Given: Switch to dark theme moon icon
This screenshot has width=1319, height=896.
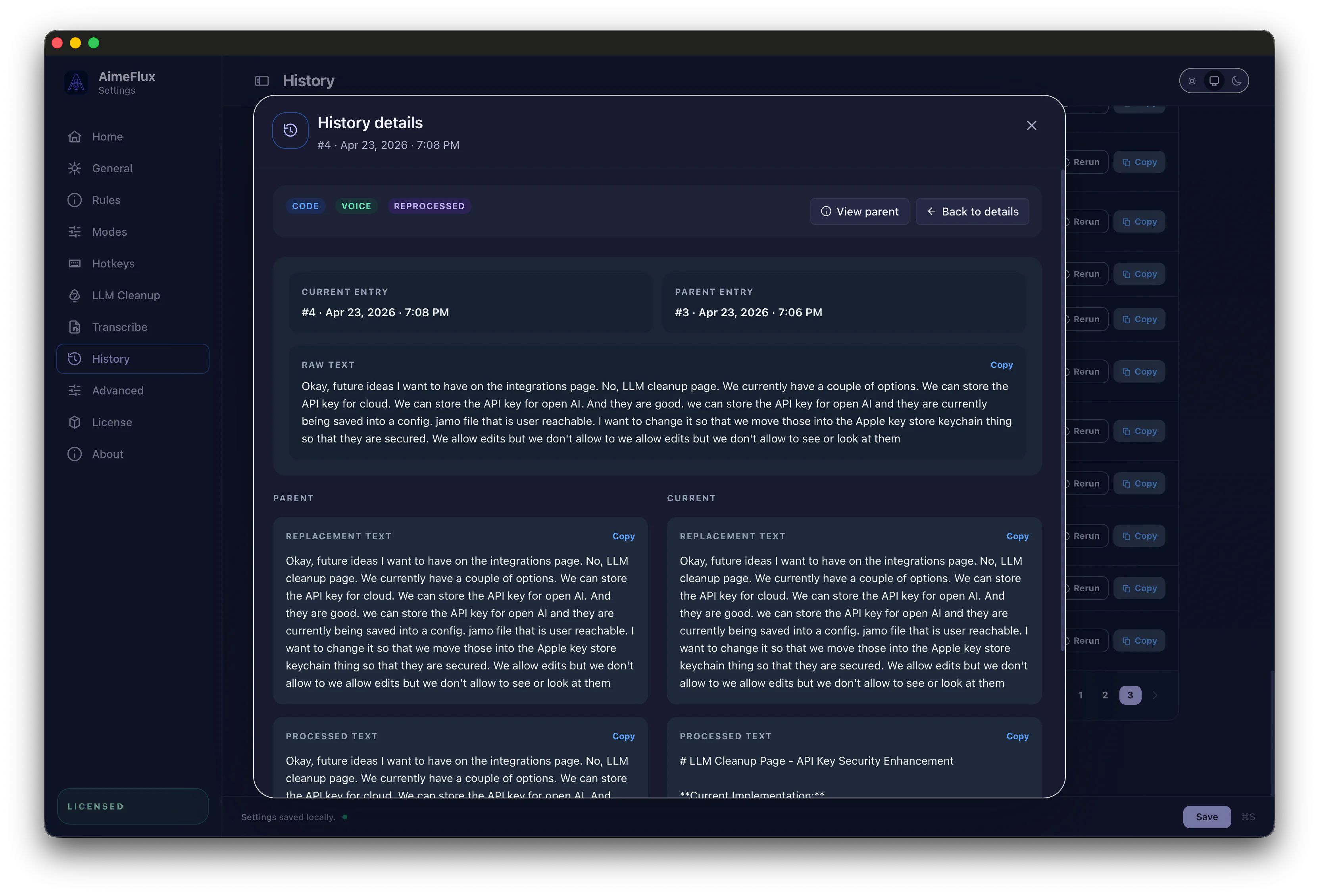Looking at the screenshot, I should click(1237, 81).
